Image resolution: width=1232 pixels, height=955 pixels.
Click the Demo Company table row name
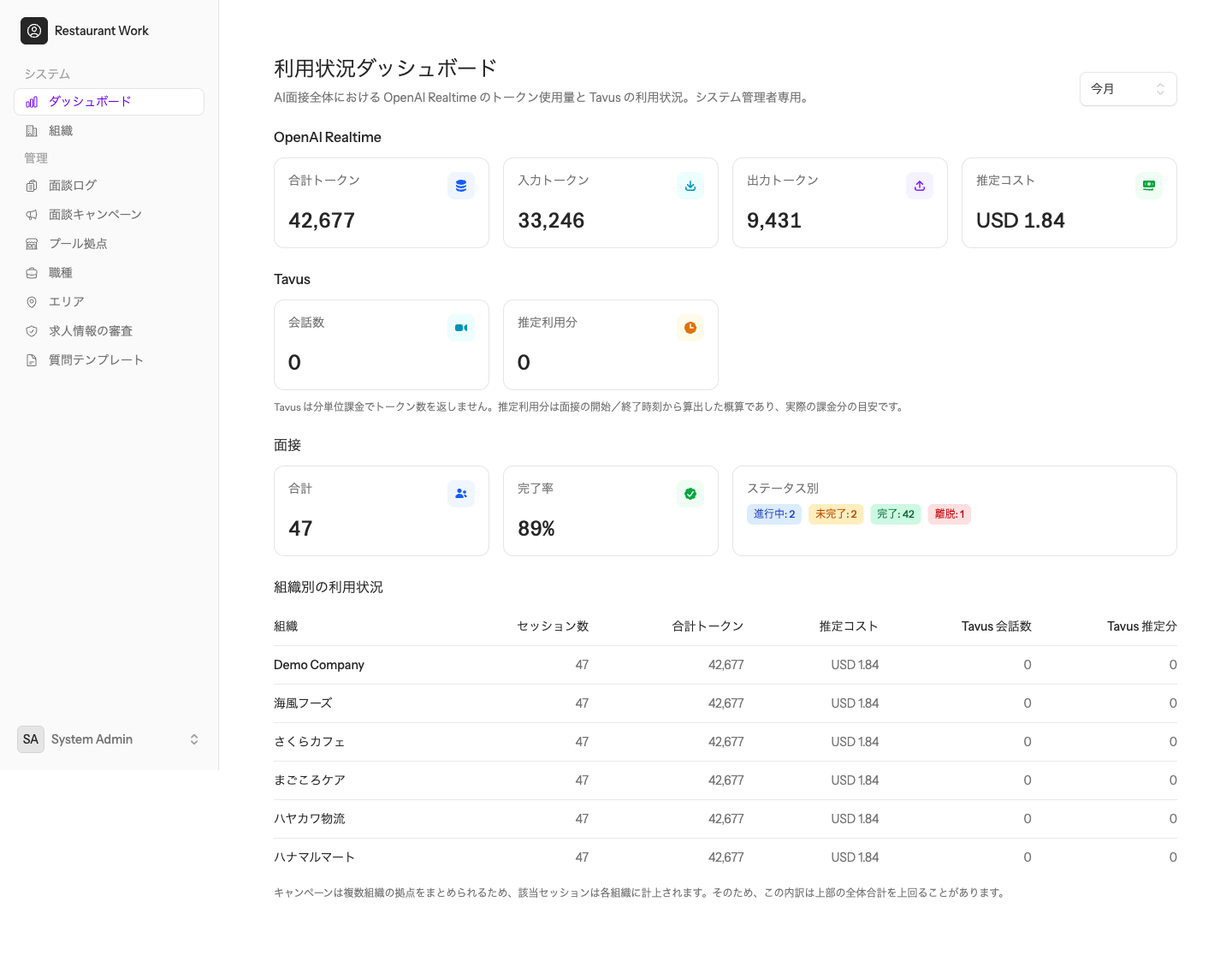click(x=319, y=665)
